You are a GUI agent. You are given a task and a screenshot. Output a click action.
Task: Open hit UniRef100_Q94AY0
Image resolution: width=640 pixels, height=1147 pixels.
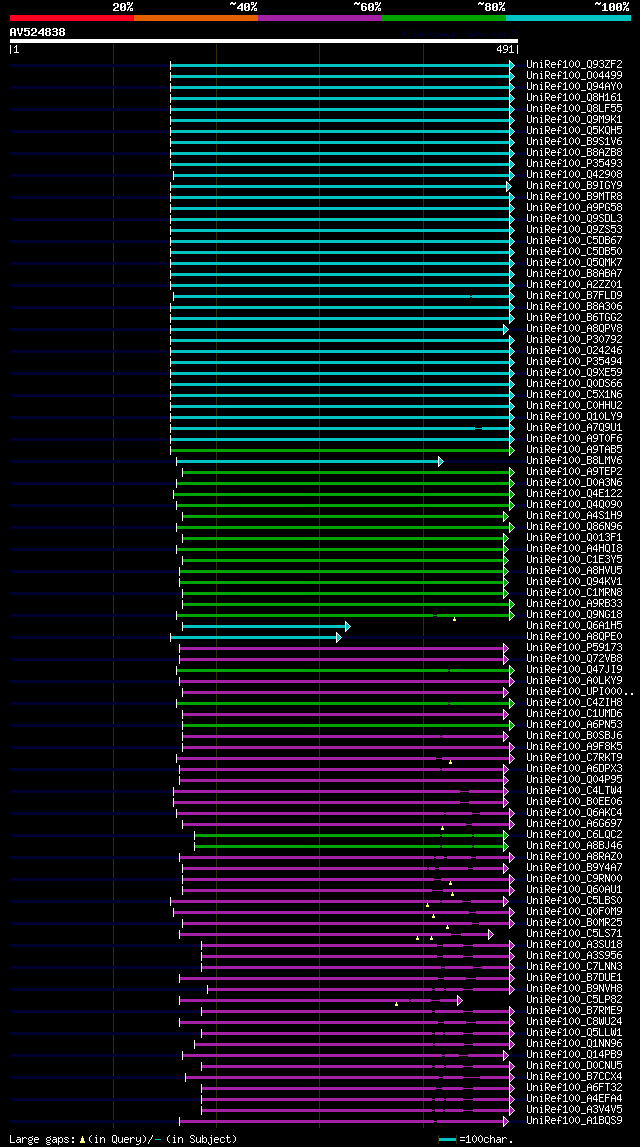point(574,87)
